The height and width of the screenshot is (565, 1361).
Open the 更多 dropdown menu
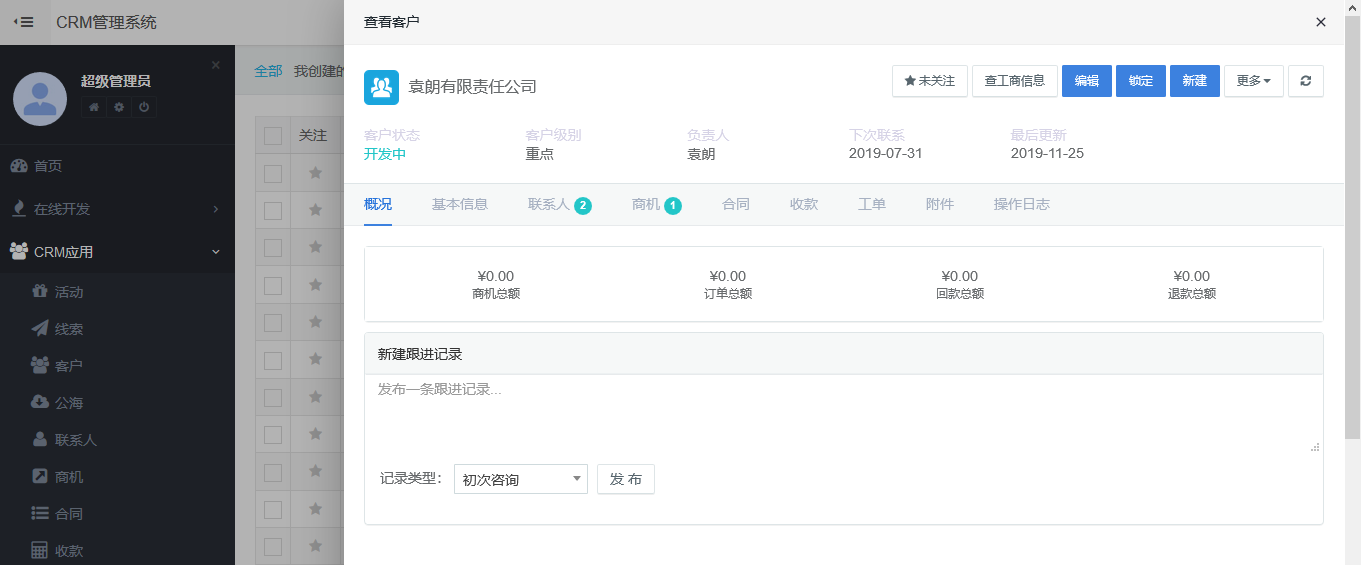tap(1253, 81)
